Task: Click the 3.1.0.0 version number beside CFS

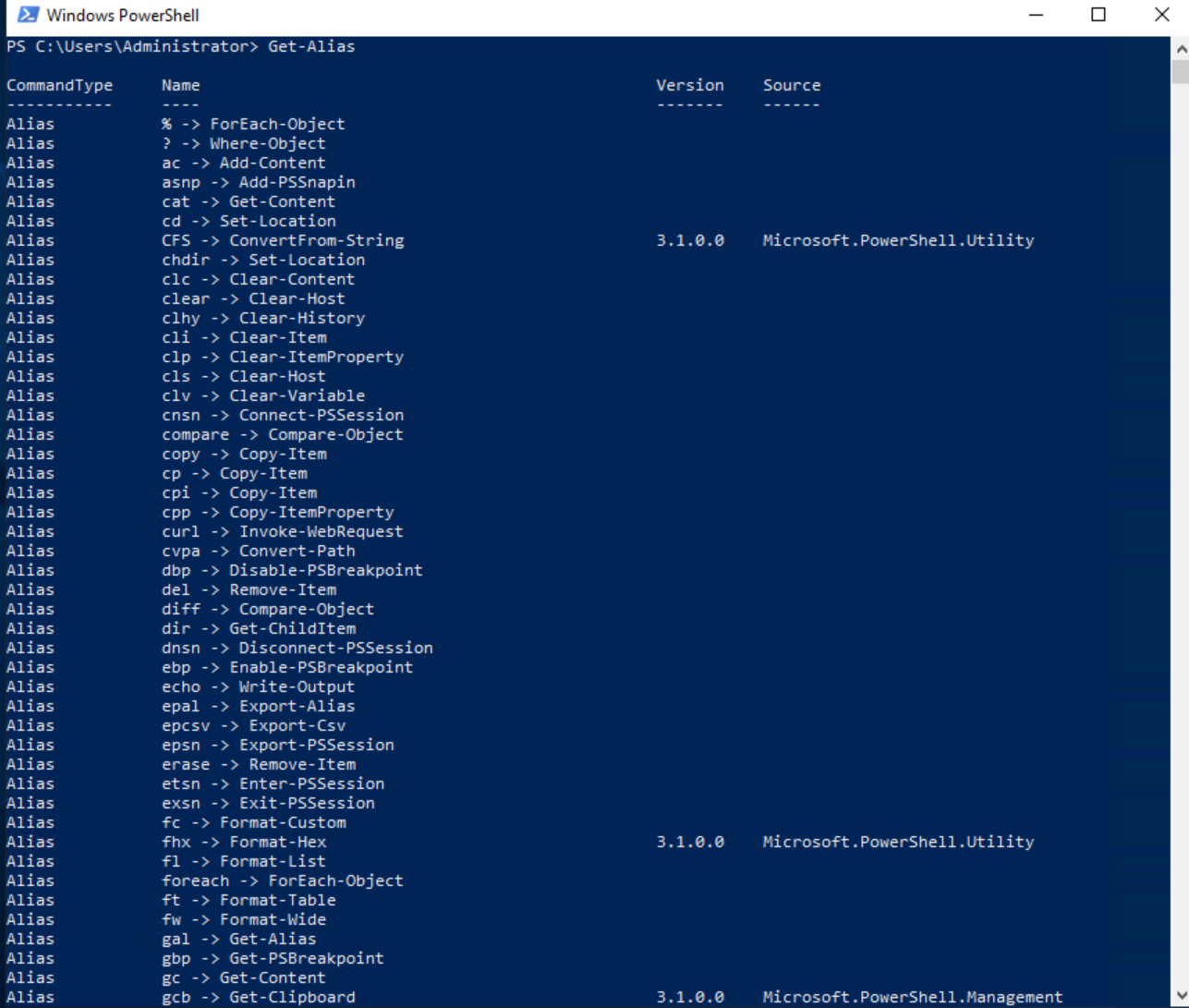Action: pos(691,239)
